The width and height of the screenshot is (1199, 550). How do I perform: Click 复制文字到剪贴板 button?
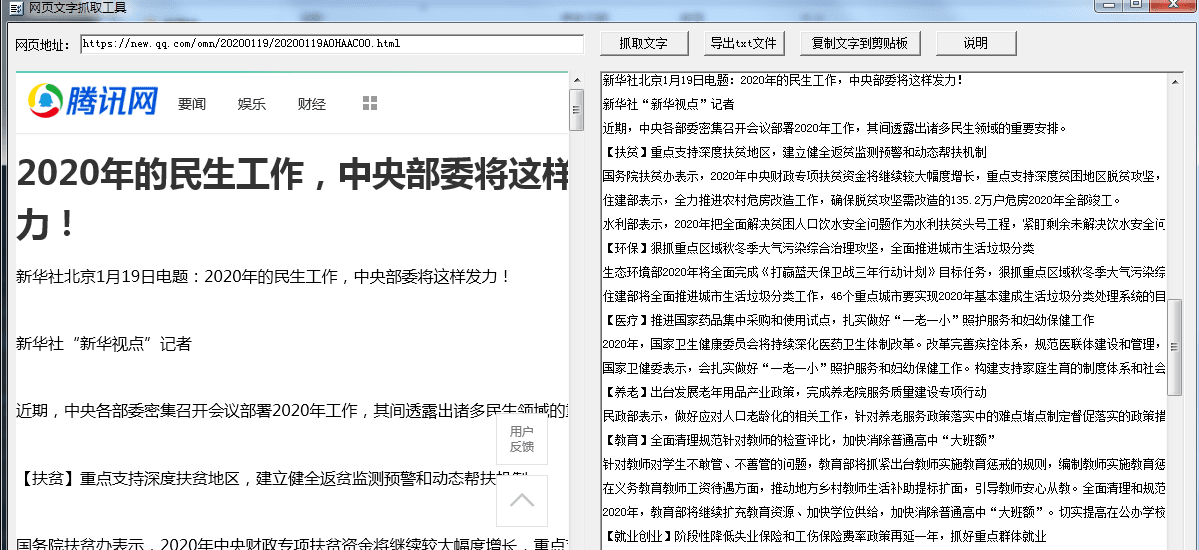point(860,44)
